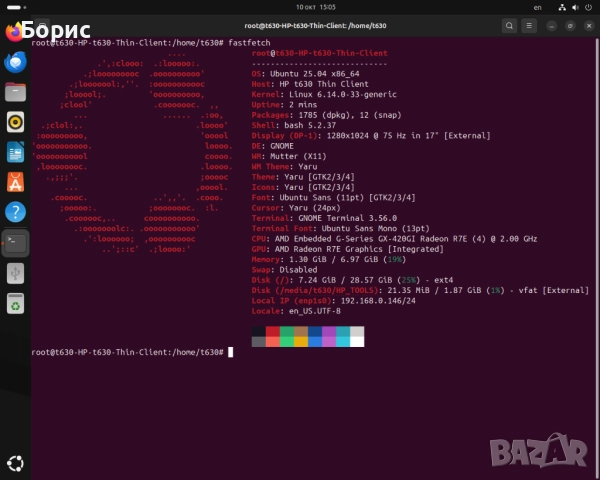
Task: Click the white color block in fastfetch palette
Action: click(x=356, y=341)
